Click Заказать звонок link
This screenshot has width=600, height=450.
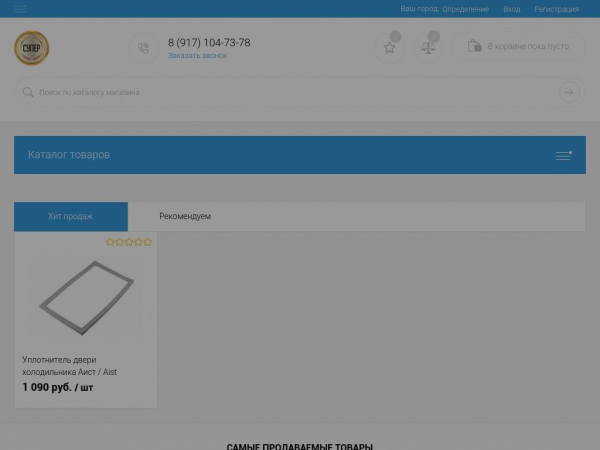[197, 56]
